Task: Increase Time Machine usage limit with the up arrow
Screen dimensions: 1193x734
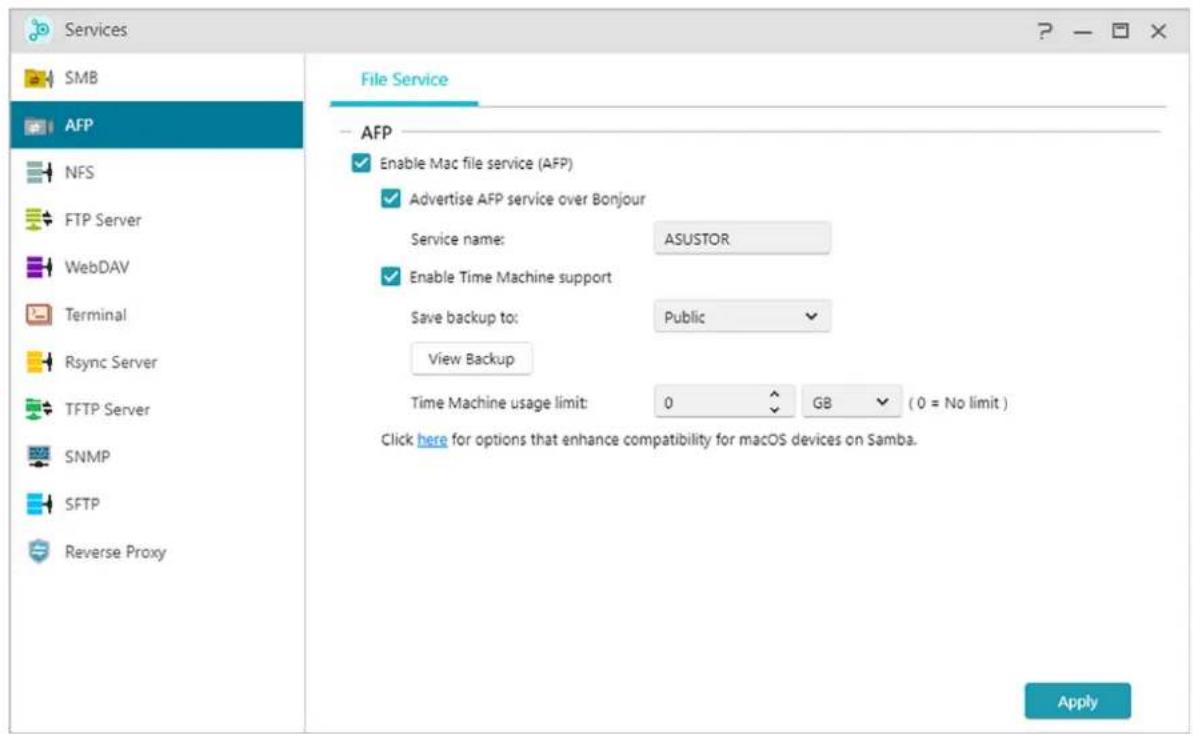Action: 775,394
